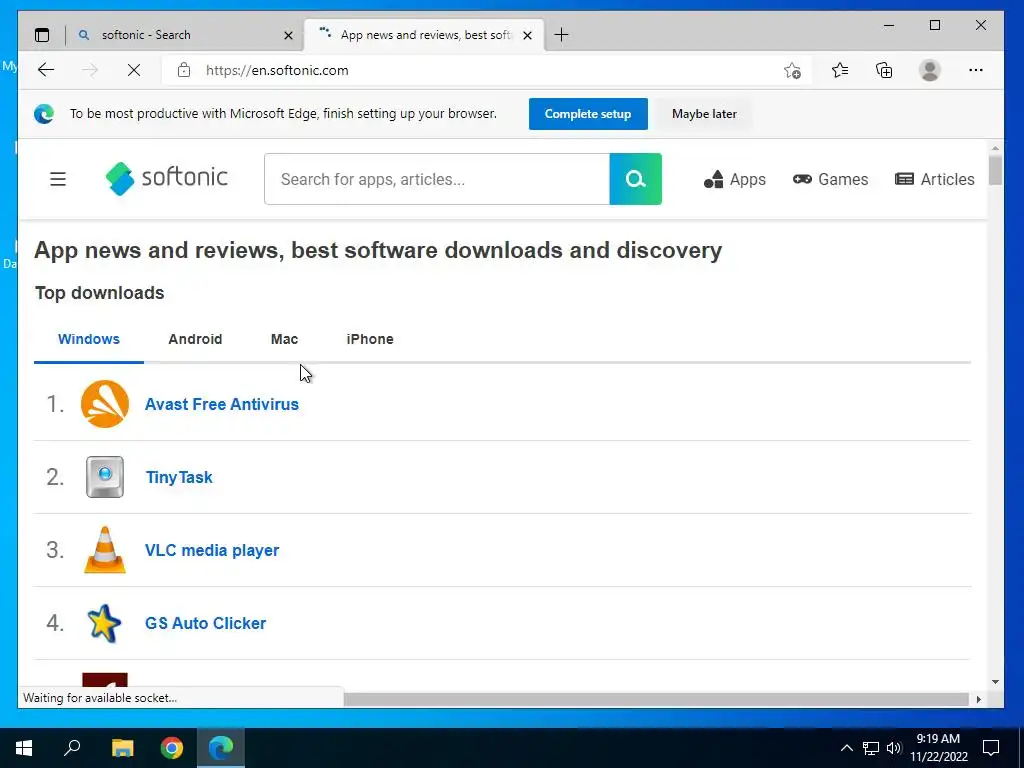Open network status tray icon

[x=871, y=748]
